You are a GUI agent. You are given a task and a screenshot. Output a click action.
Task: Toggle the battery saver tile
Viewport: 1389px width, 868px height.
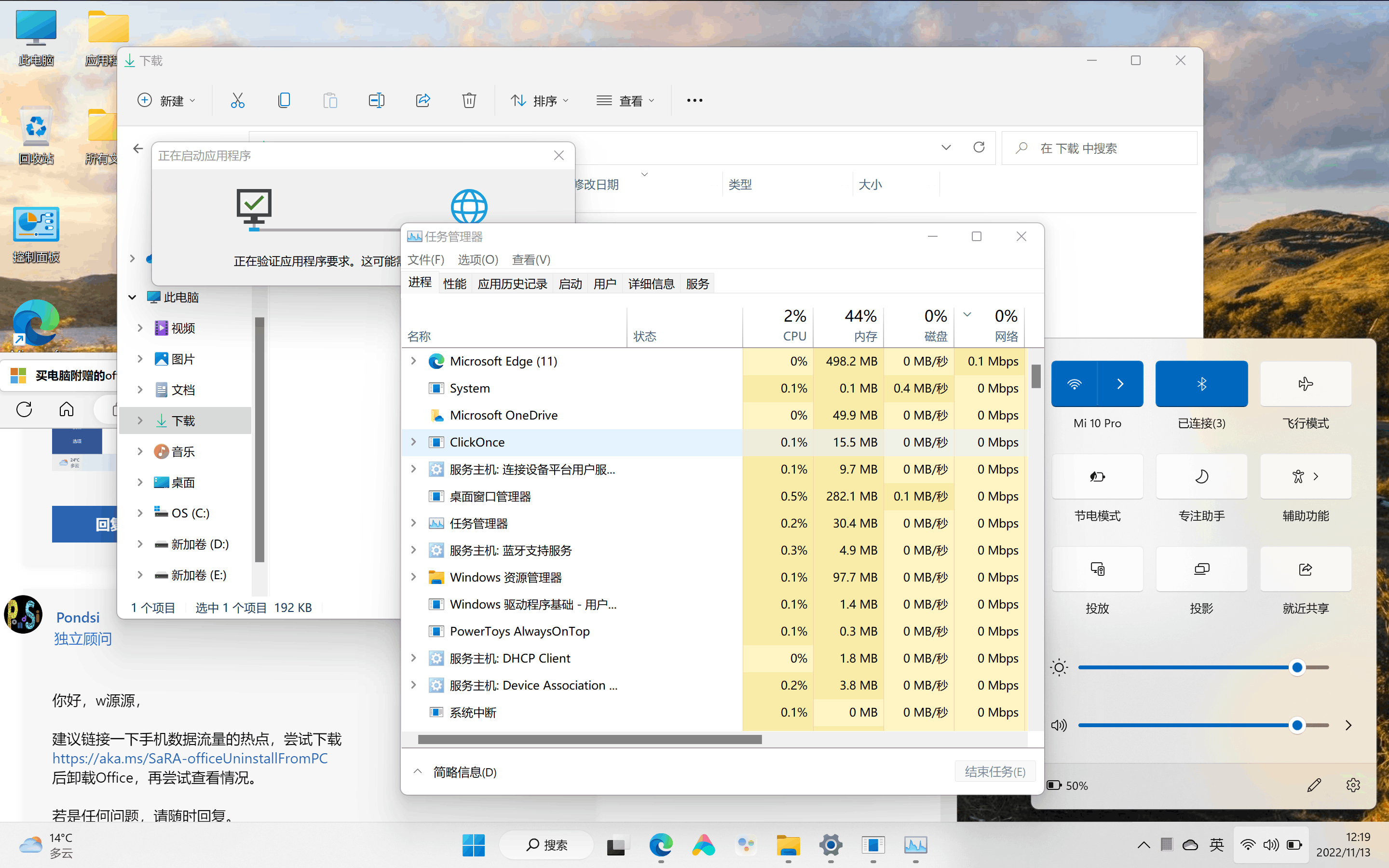point(1097,476)
